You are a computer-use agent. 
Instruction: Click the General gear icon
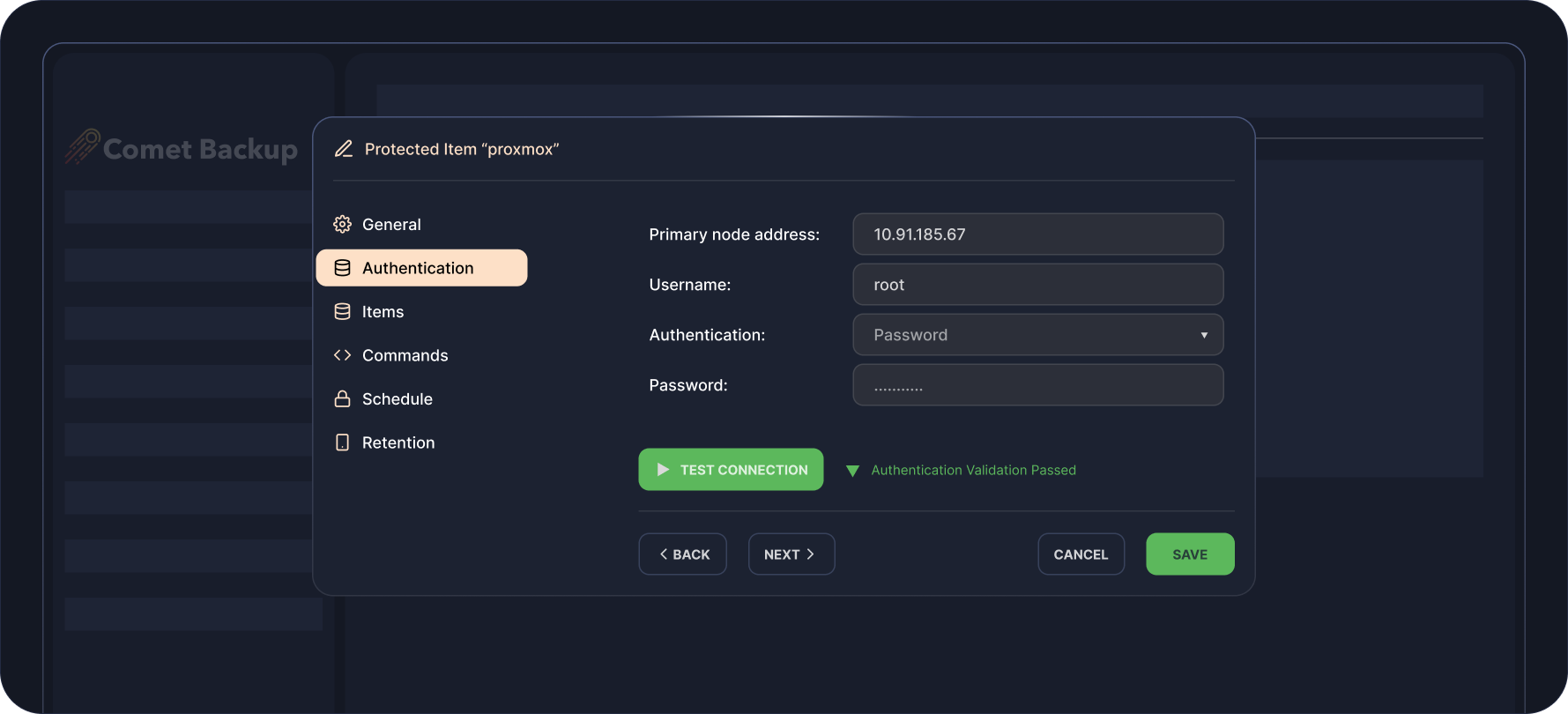click(342, 225)
